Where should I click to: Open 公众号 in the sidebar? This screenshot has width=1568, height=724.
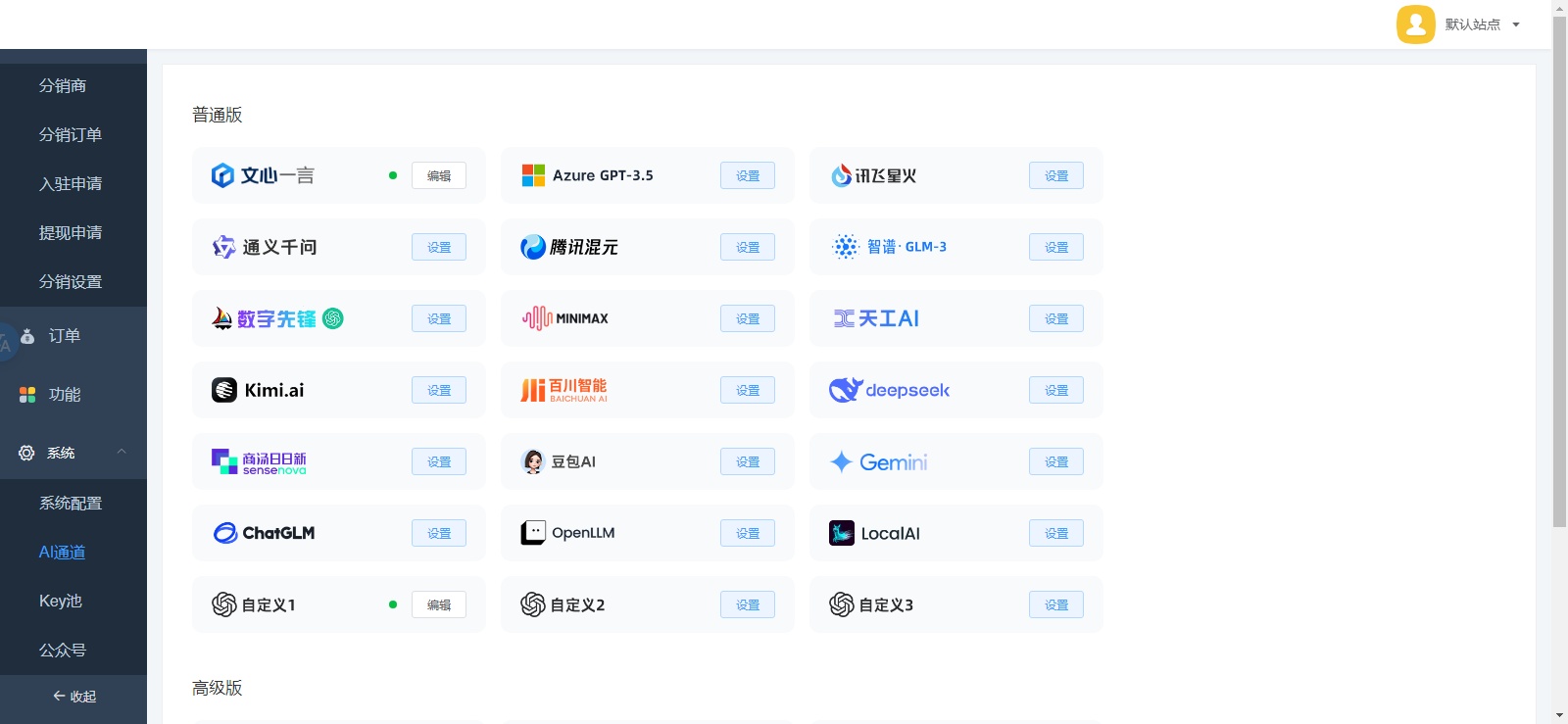click(63, 651)
